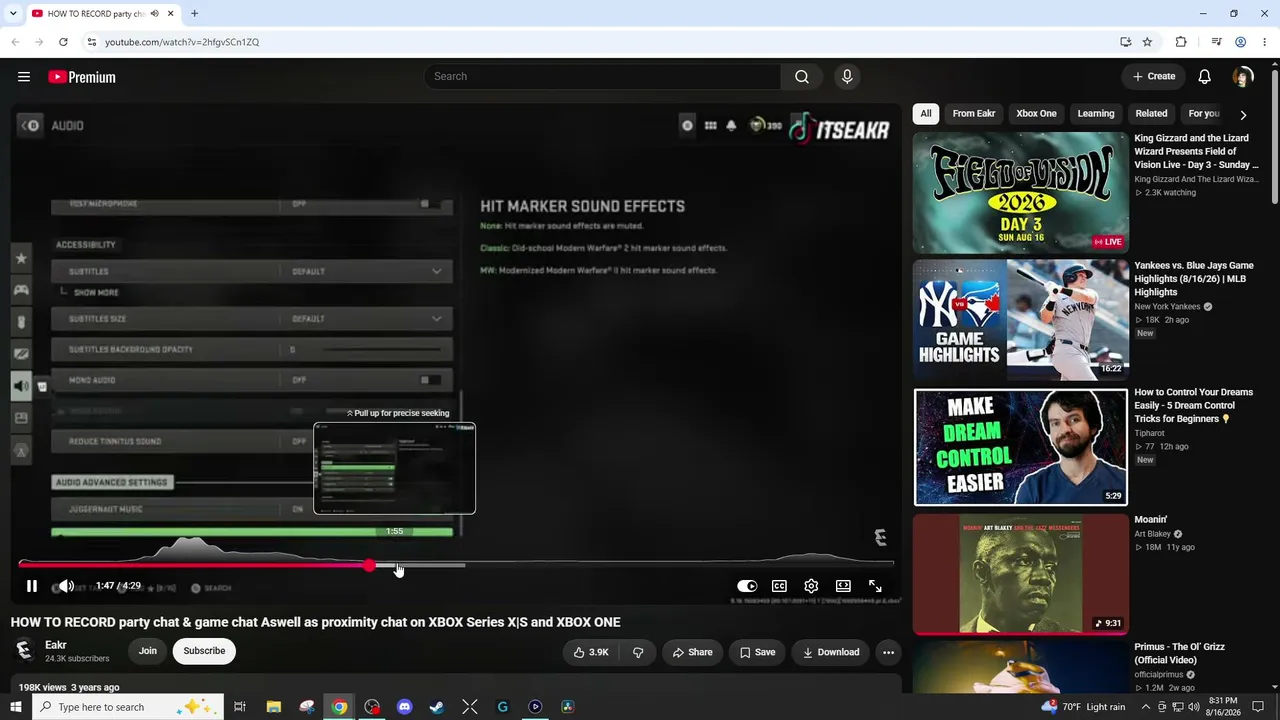Bookmark this page with the star

point(1147,42)
